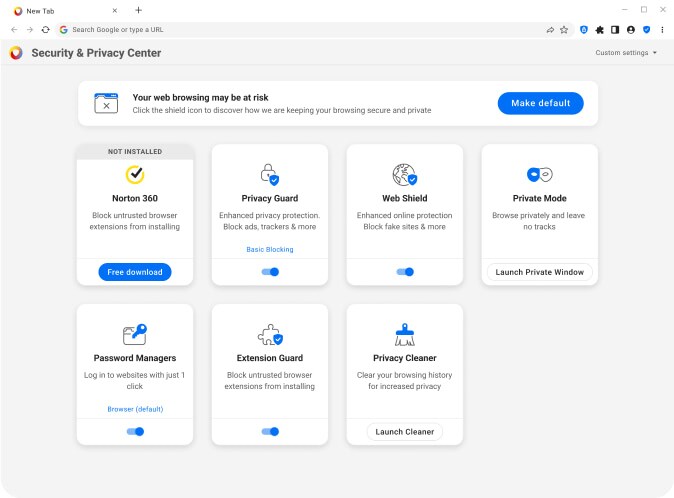Expand the Custom settings dropdown
The height and width of the screenshot is (498, 674).
(626, 53)
